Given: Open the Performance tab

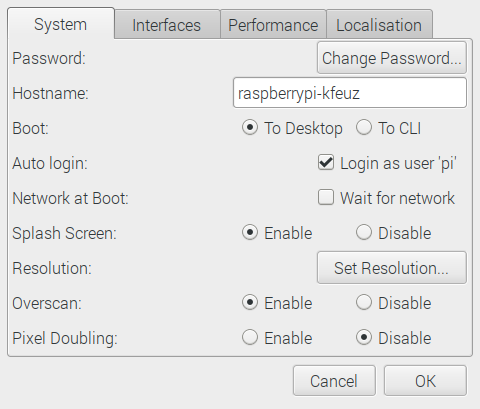Looking at the screenshot, I should [273, 25].
